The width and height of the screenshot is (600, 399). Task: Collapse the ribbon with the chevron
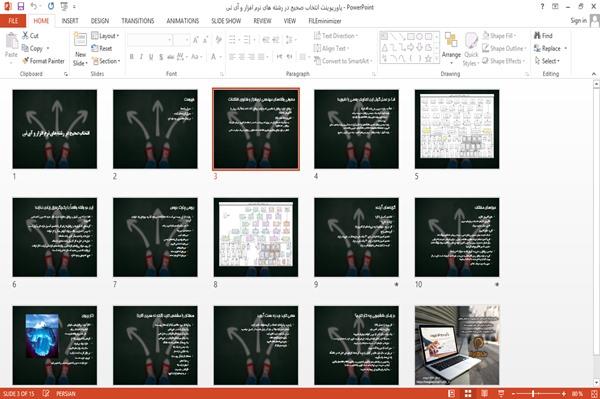593,74
